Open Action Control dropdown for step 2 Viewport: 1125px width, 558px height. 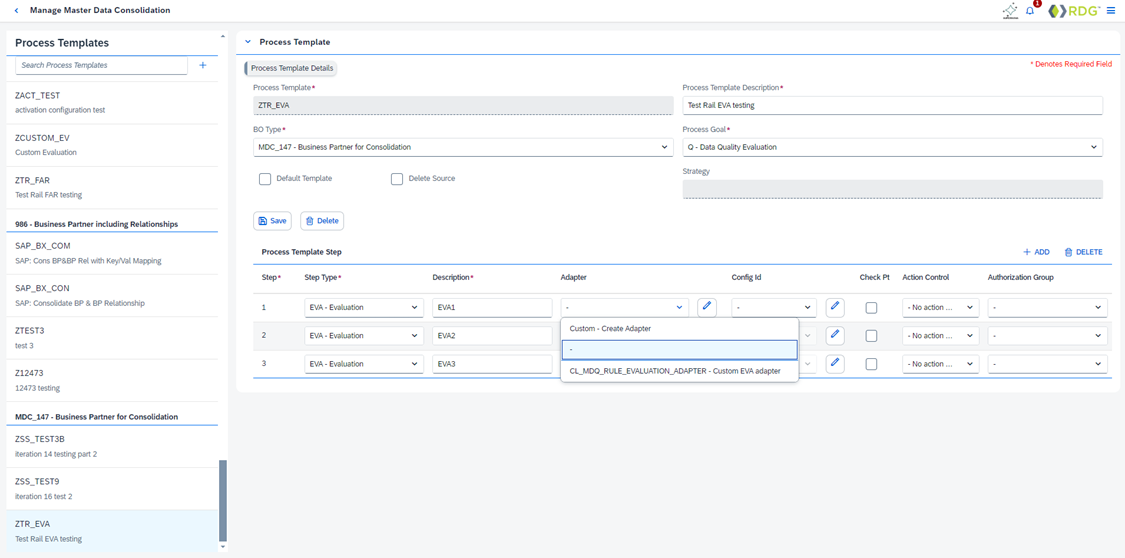(x=941, y=336)
